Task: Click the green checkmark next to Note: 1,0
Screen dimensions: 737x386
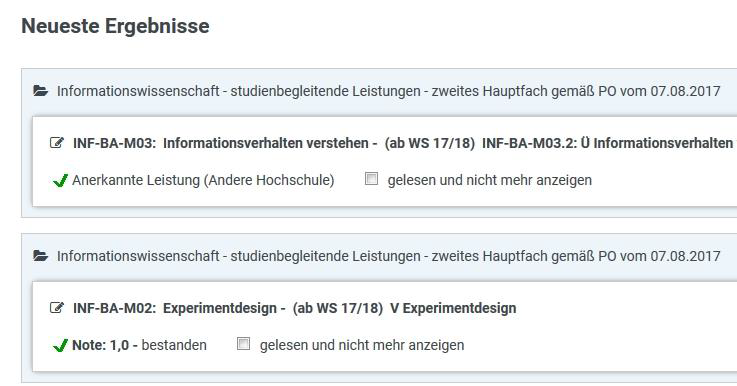Action: [x=60, y=345]
